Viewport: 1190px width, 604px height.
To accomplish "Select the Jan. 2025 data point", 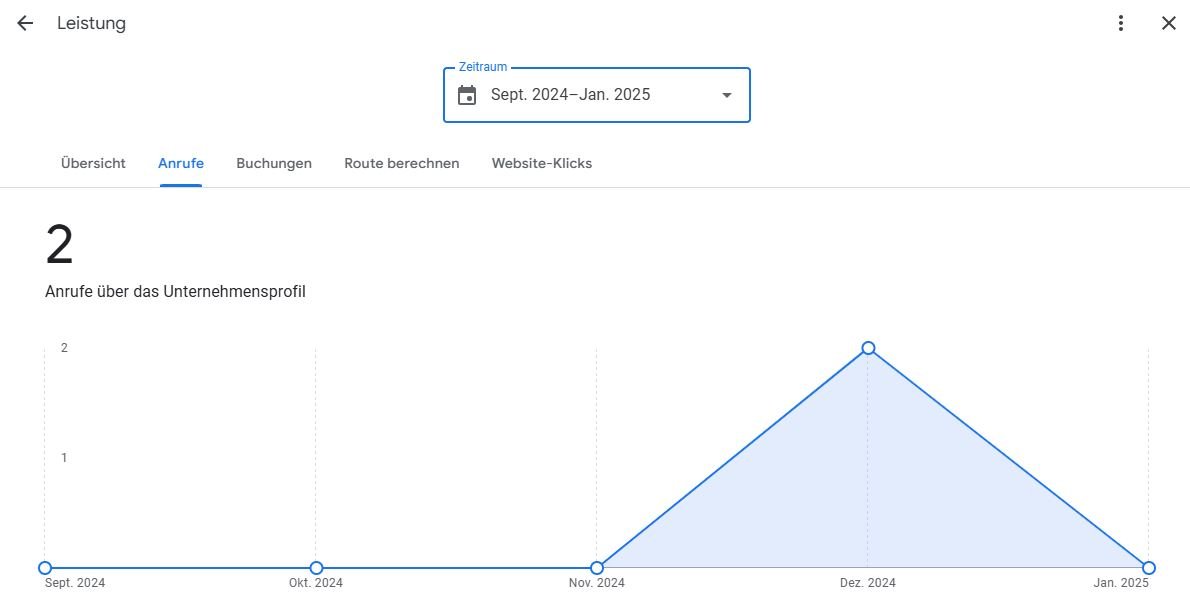I will [x=1149, y=568].
